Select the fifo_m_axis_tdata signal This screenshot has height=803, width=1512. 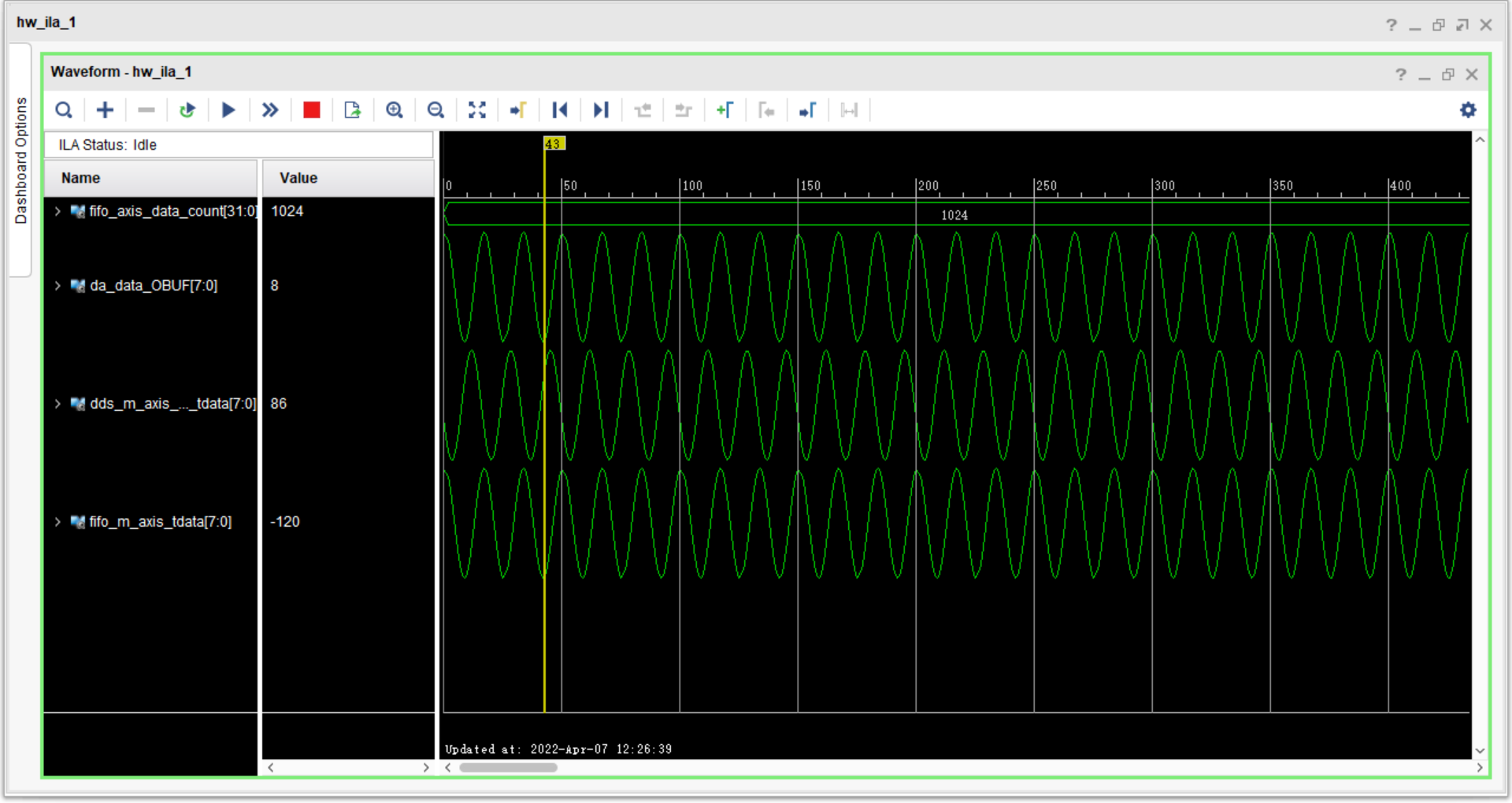click(161, 522)
